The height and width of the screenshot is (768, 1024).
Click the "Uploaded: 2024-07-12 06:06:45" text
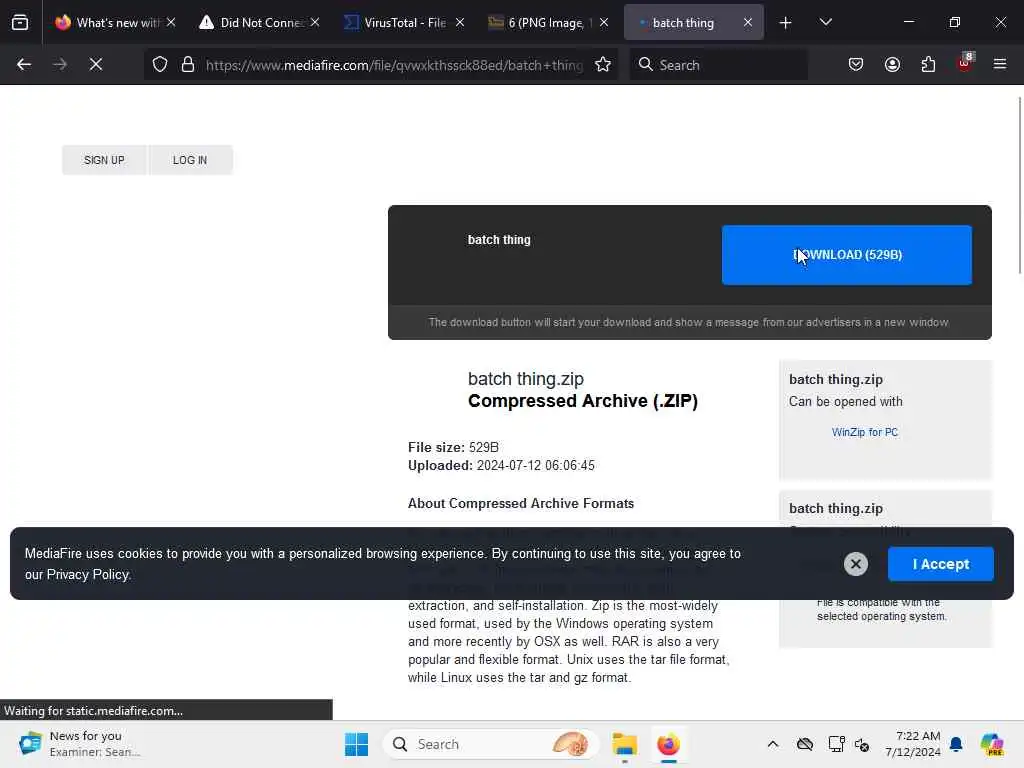pos(502,466)
